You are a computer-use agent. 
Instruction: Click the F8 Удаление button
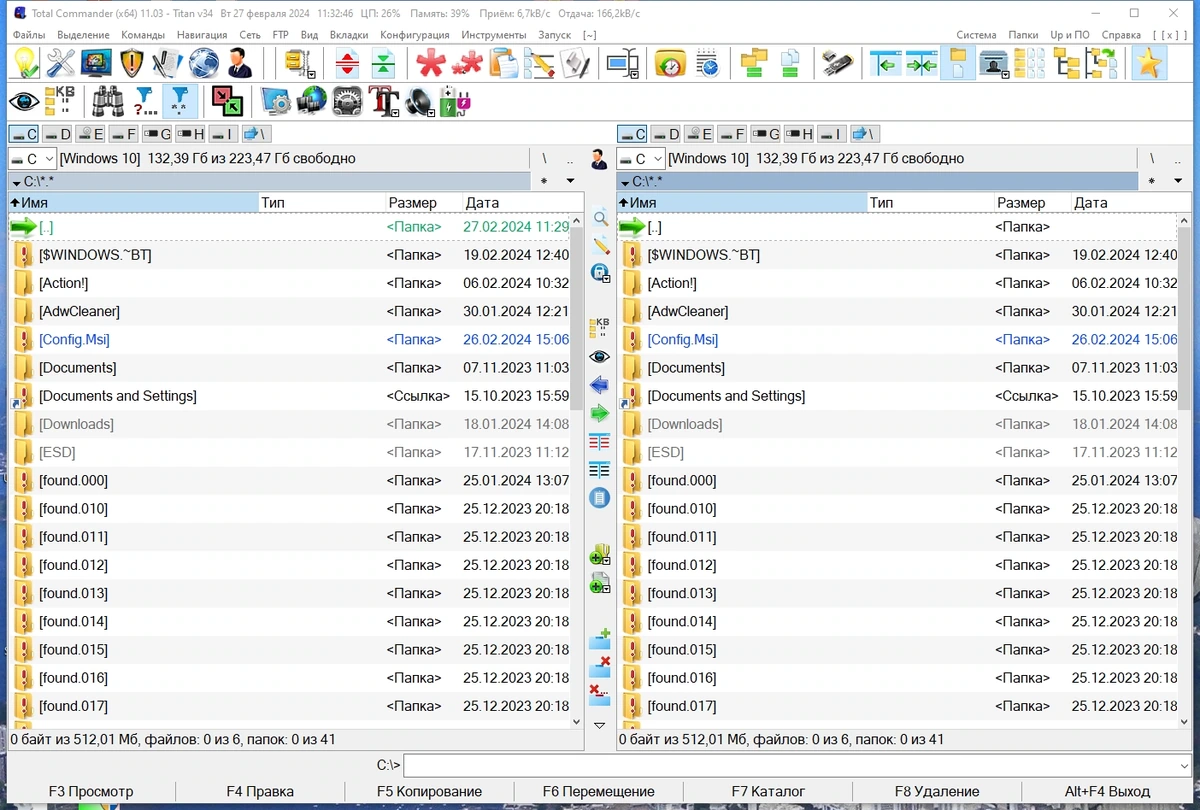(937, 791)
